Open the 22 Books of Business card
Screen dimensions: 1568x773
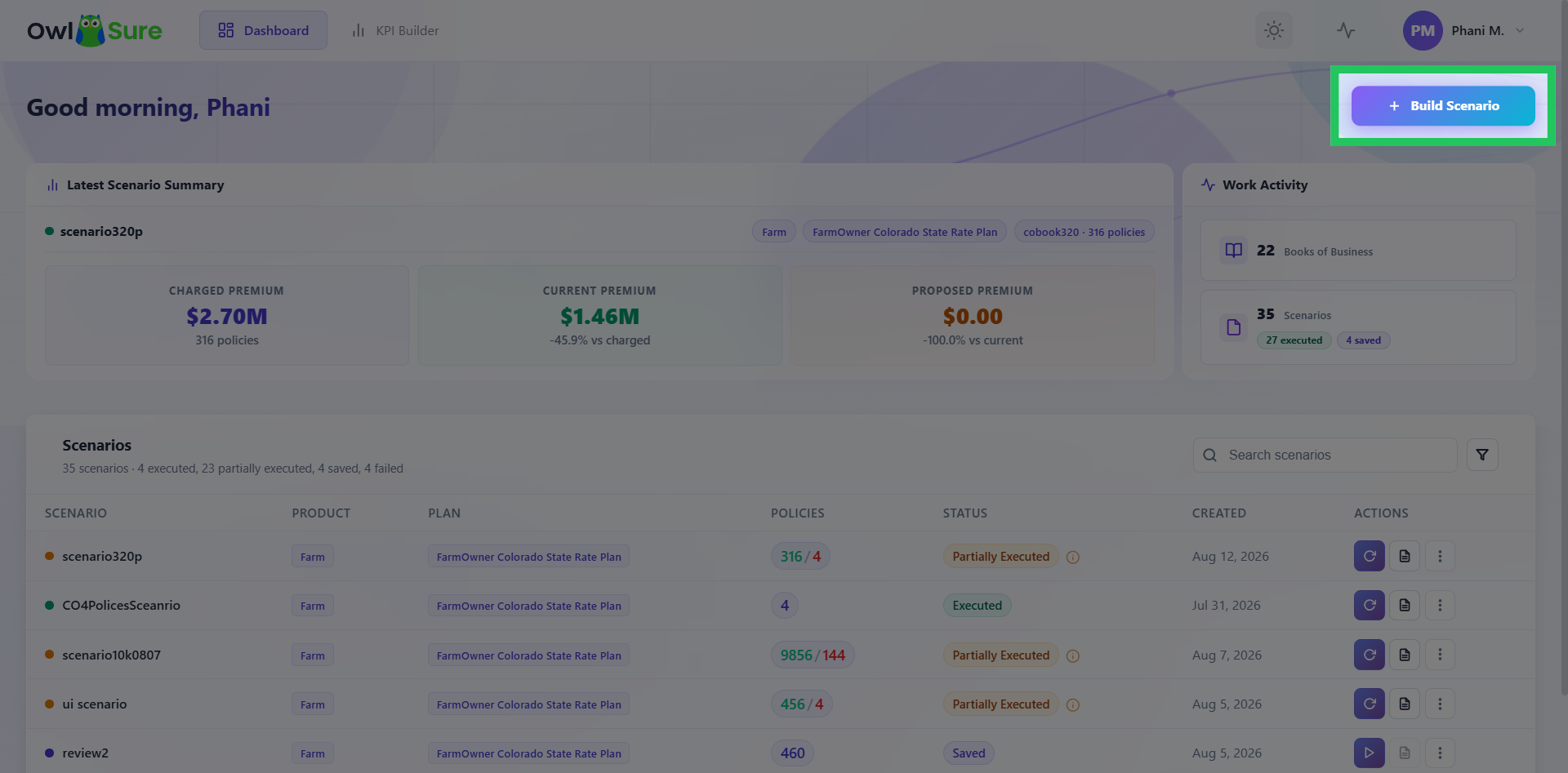click(x=1358, y=251)
